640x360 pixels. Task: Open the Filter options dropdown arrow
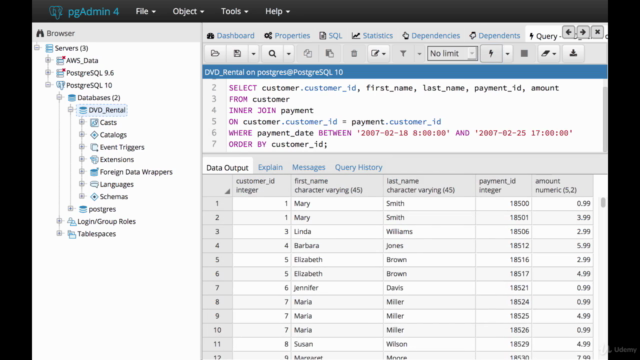point(419,53)
